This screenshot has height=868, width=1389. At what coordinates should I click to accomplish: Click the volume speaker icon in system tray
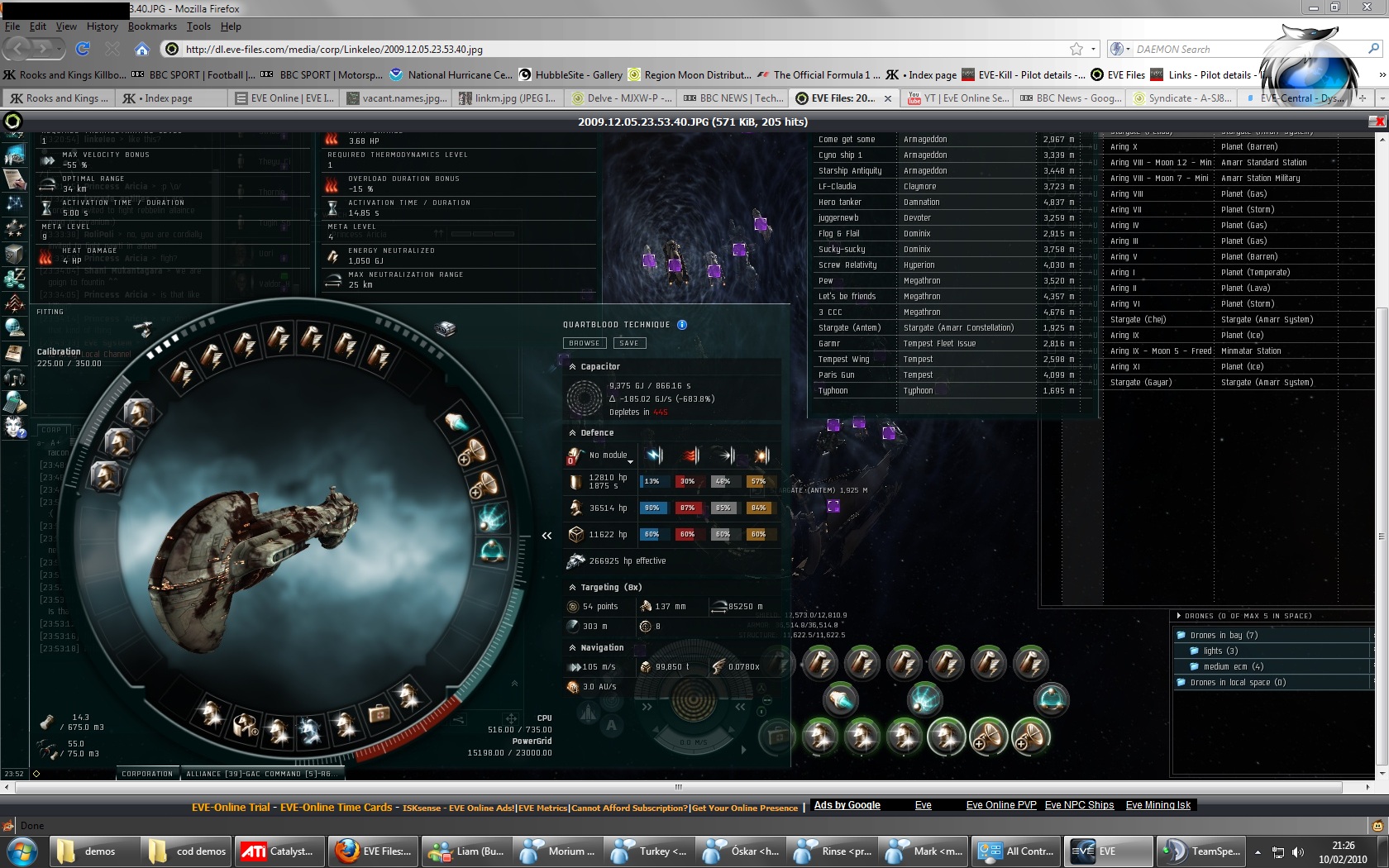pos(1298,851)
